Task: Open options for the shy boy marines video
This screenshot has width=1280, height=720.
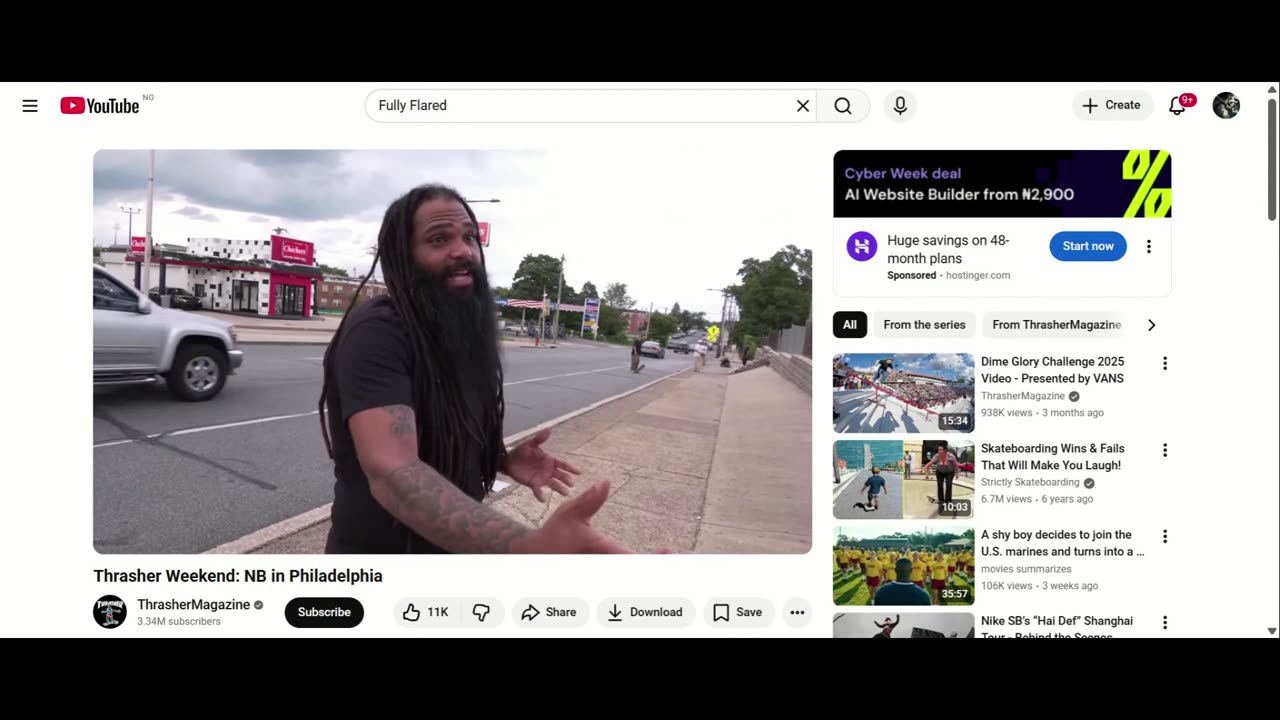Action: (1164, 537)
